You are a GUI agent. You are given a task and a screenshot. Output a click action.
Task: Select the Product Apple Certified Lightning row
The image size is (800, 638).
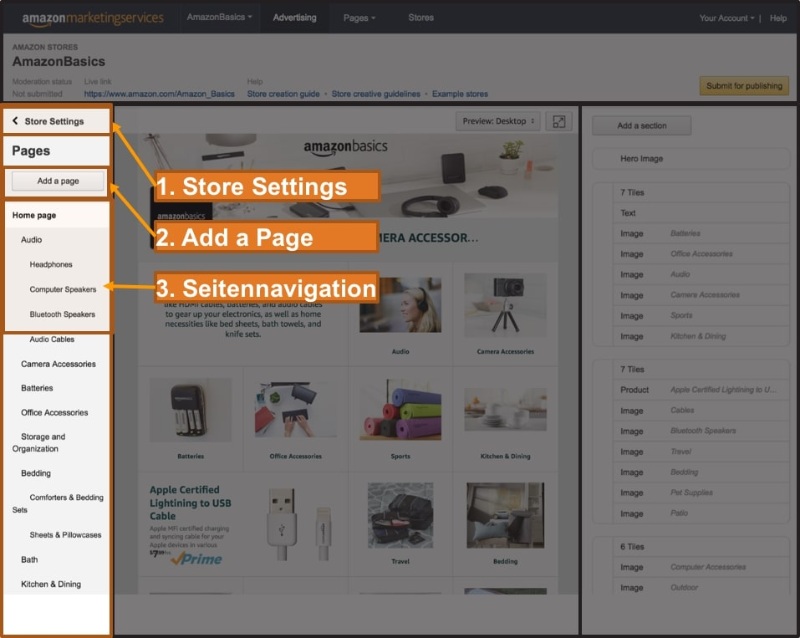point(701,389)
